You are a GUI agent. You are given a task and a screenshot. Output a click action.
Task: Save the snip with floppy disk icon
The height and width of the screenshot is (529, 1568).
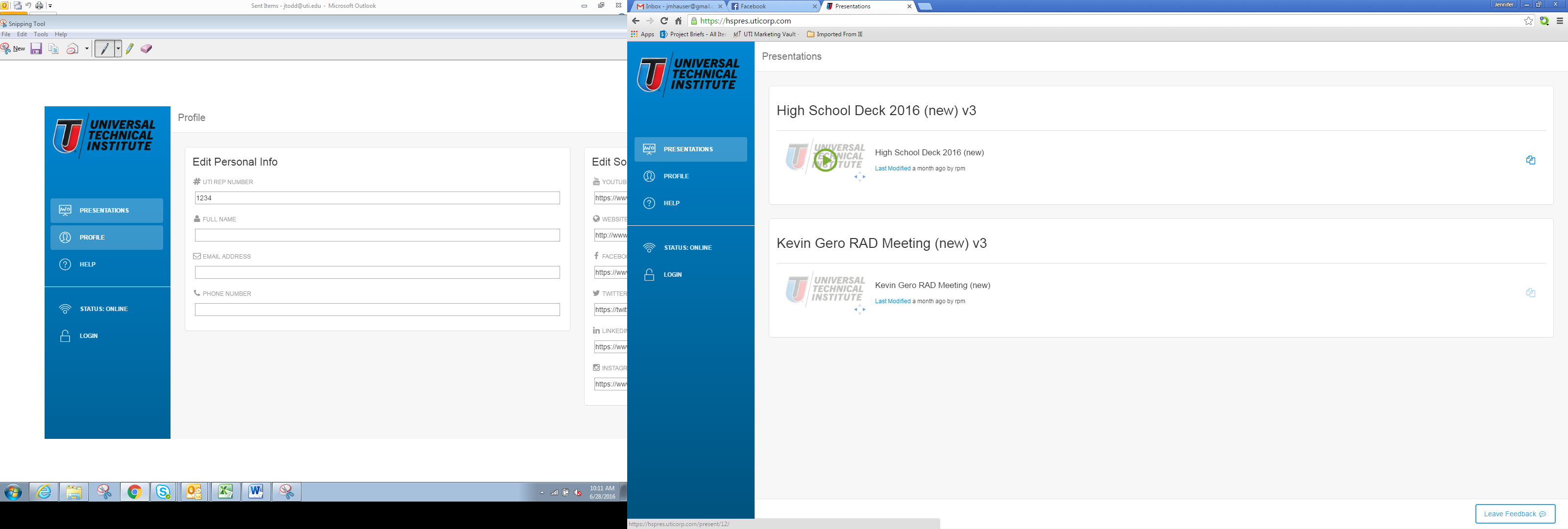(37, 48)
